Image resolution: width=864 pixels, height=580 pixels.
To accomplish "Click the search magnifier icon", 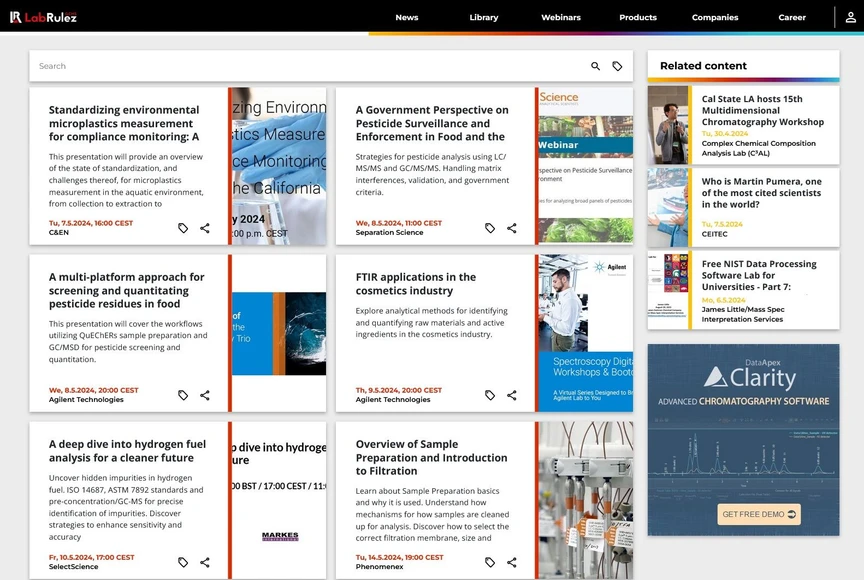I will pyautogui.click(x=595, y=66).
